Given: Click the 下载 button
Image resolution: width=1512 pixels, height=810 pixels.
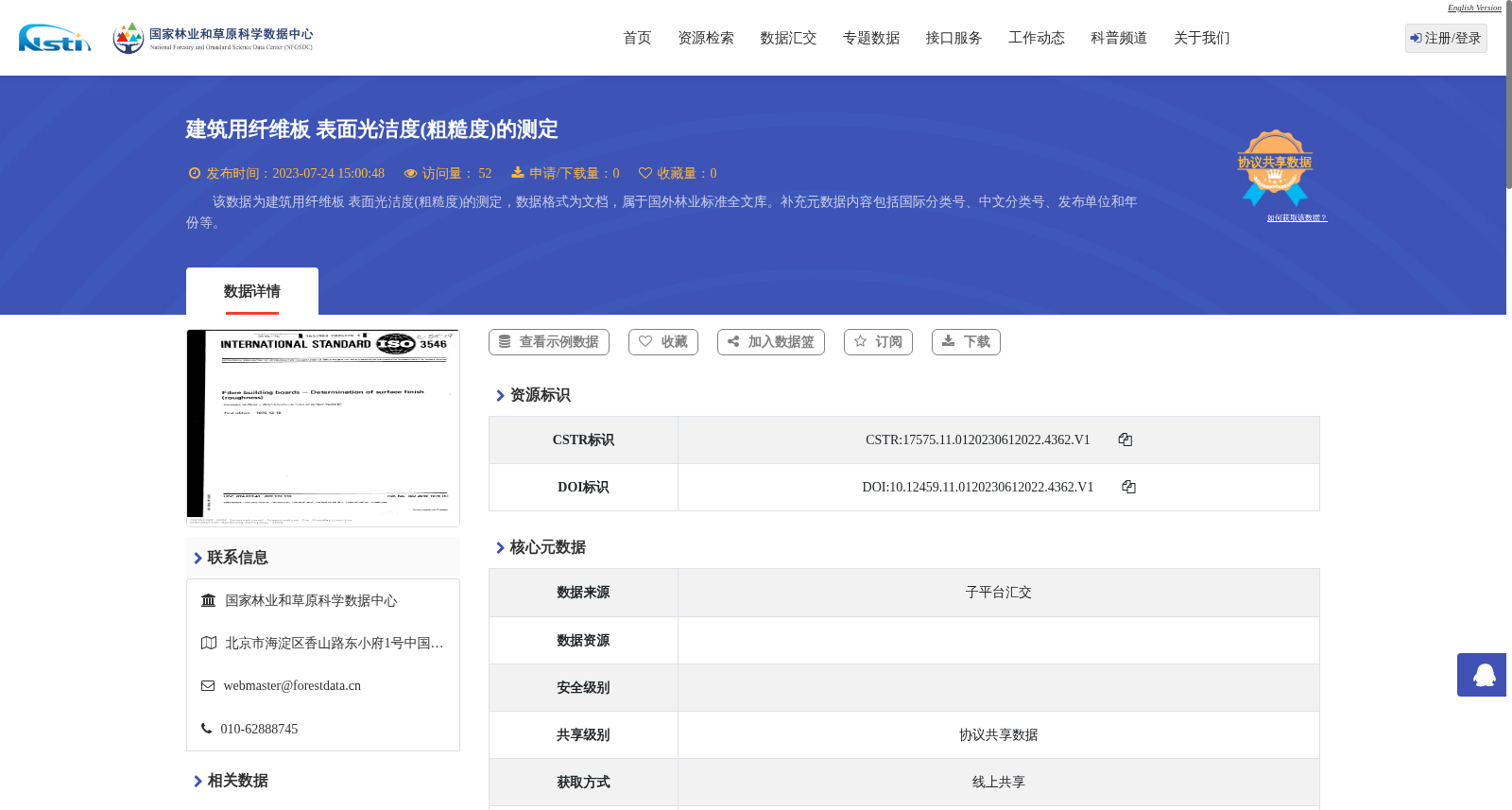Looking at the screenshot, I should 966,342.
